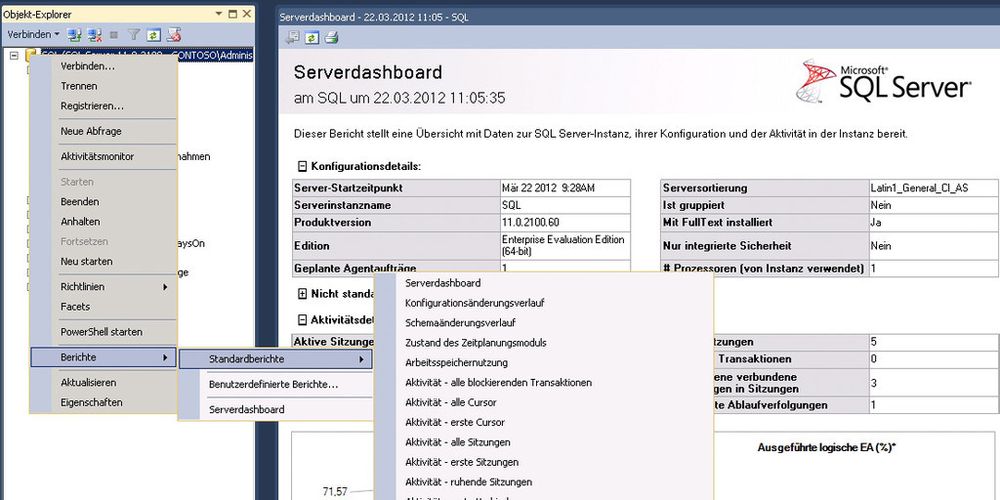Open Benutzerdefinierte Berichte from the submenu
1000x500 pixels.
(272, 384)
